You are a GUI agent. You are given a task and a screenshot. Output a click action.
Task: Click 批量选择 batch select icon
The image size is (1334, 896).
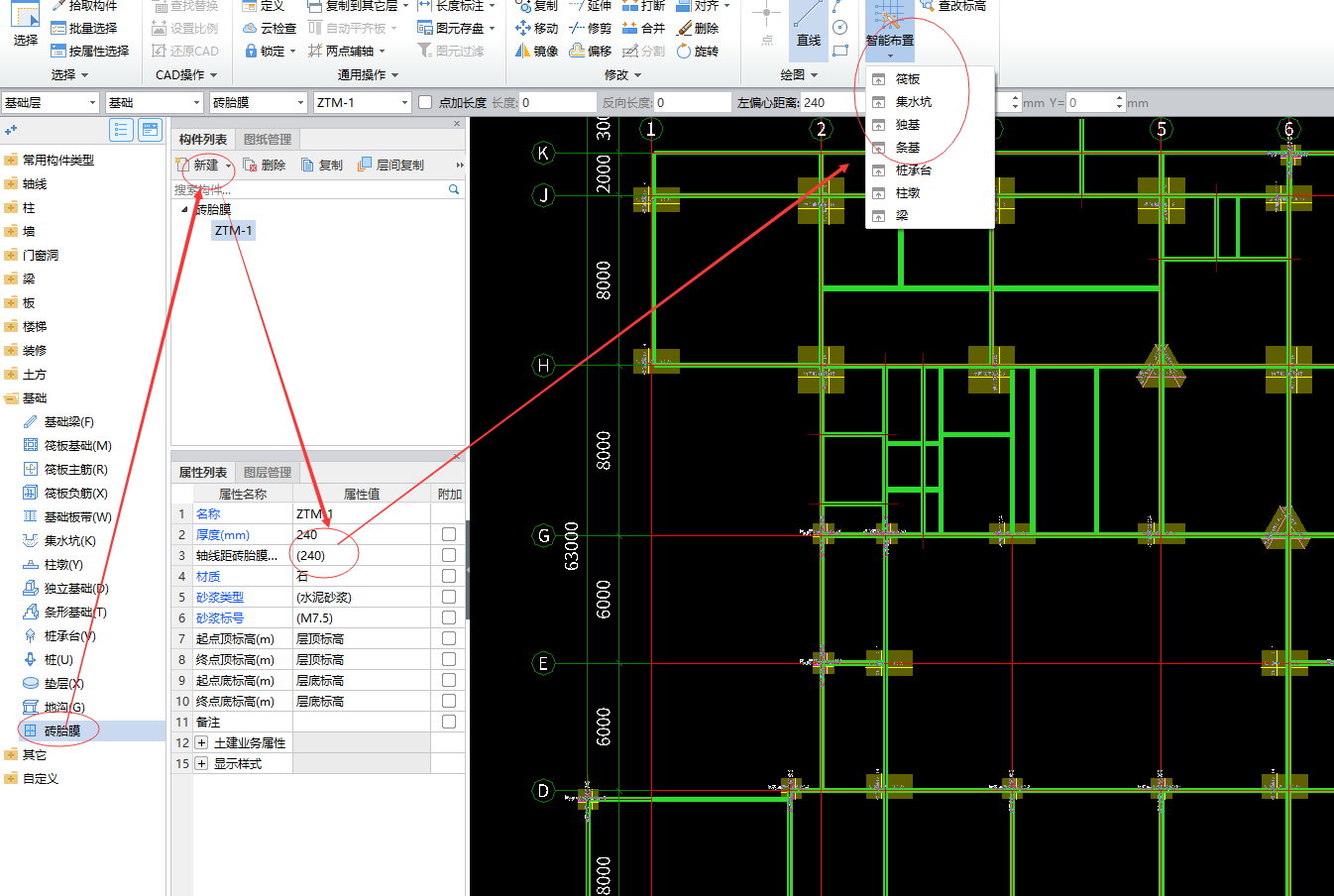coord(58,28)
